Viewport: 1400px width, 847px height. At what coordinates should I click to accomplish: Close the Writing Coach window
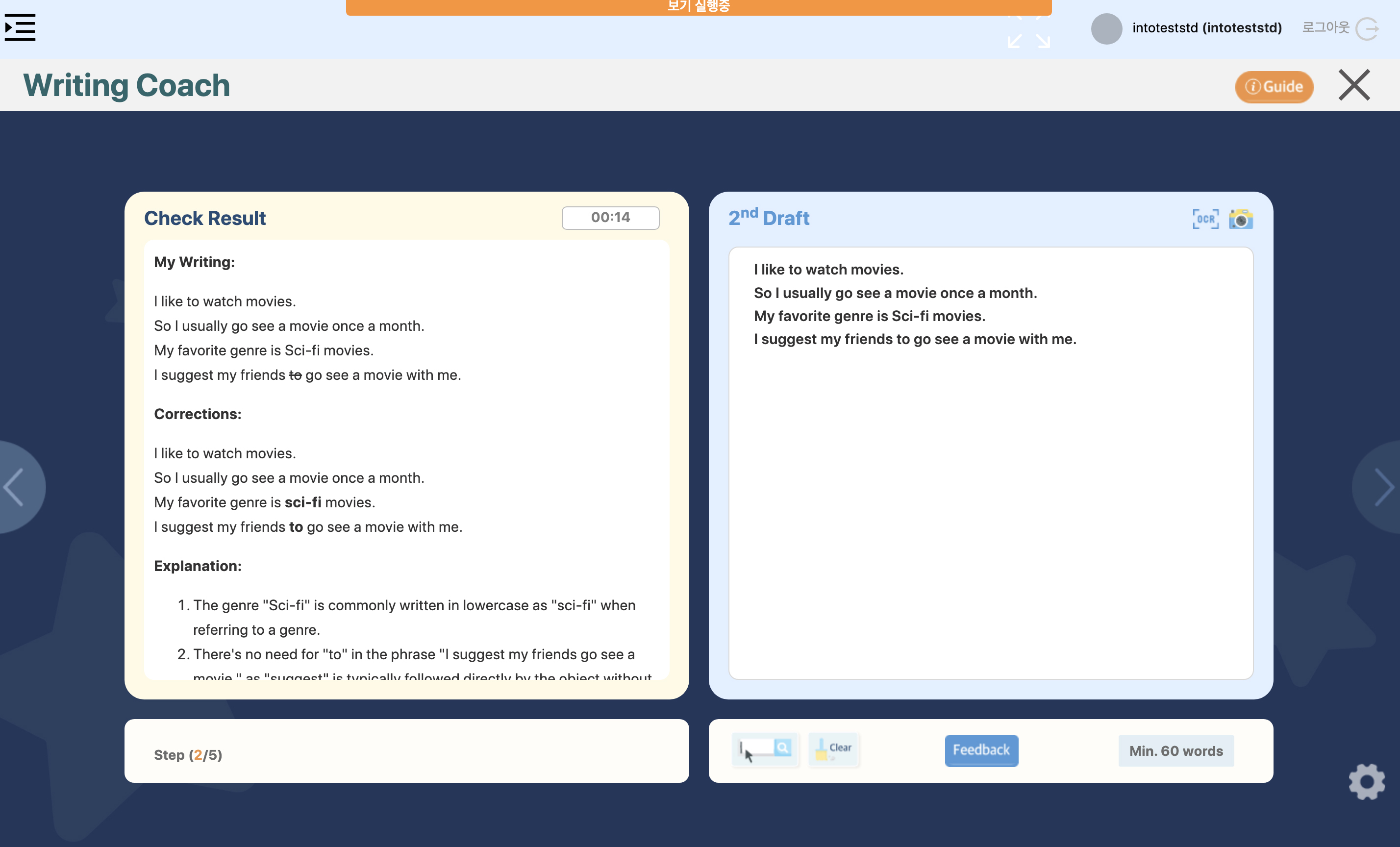click(1354, 85)
